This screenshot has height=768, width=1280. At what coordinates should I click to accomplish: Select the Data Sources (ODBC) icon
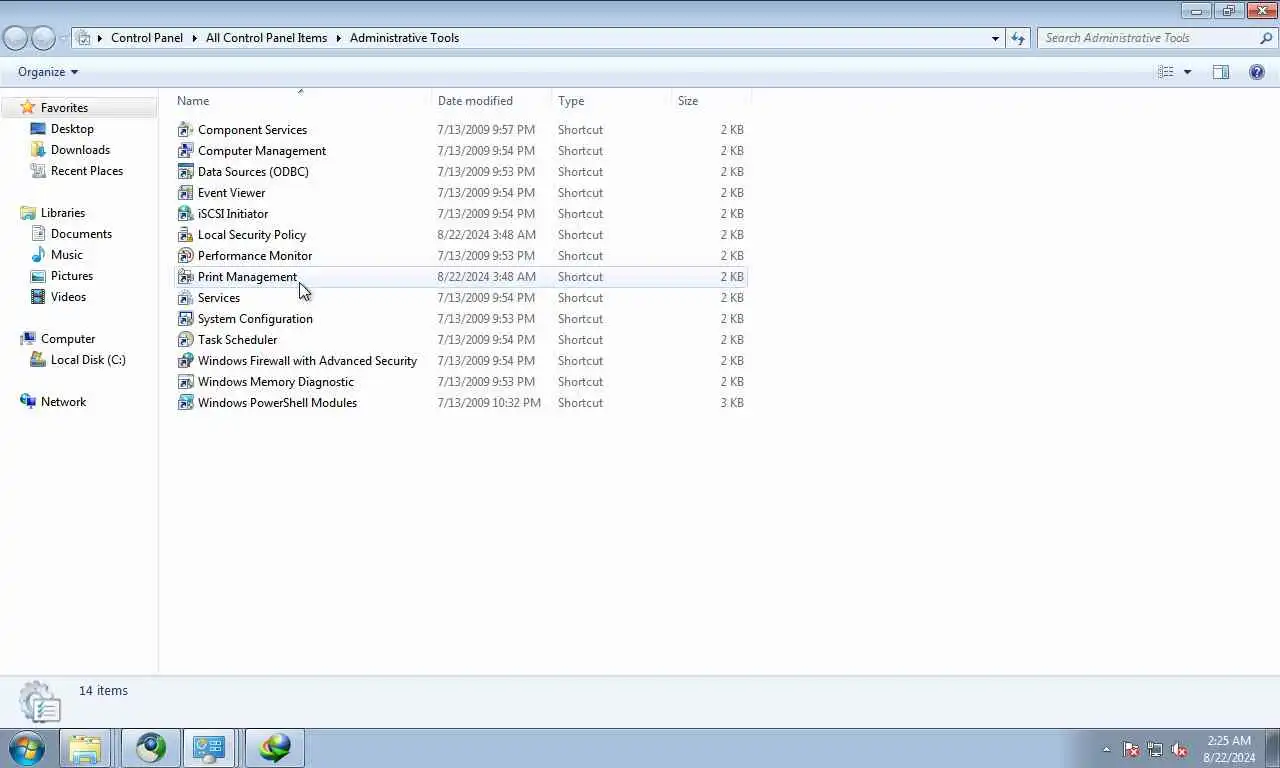click(x=185, y=172)
